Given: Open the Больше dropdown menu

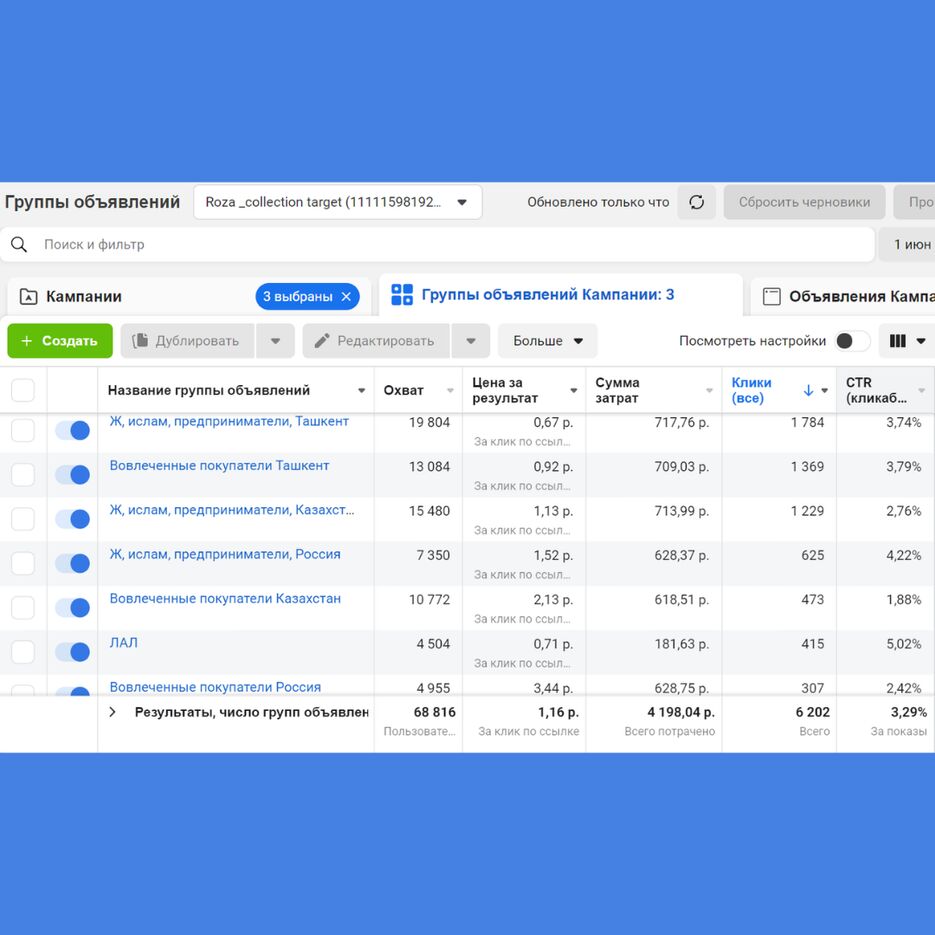Looking at the screenshot, I should click(x=547, y=341).
